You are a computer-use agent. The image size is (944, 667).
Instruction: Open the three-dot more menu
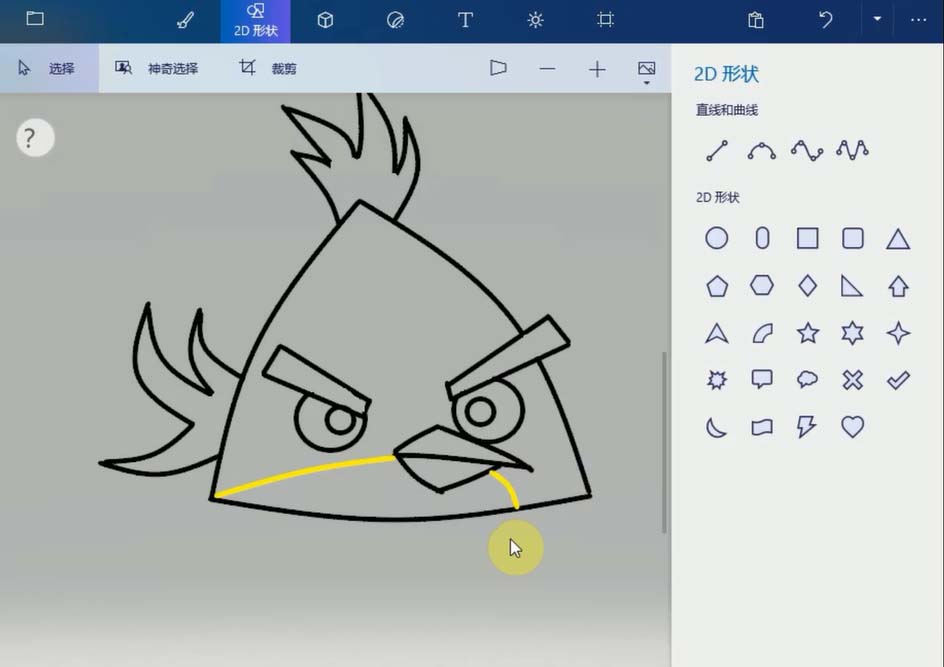tap(918, 20)
